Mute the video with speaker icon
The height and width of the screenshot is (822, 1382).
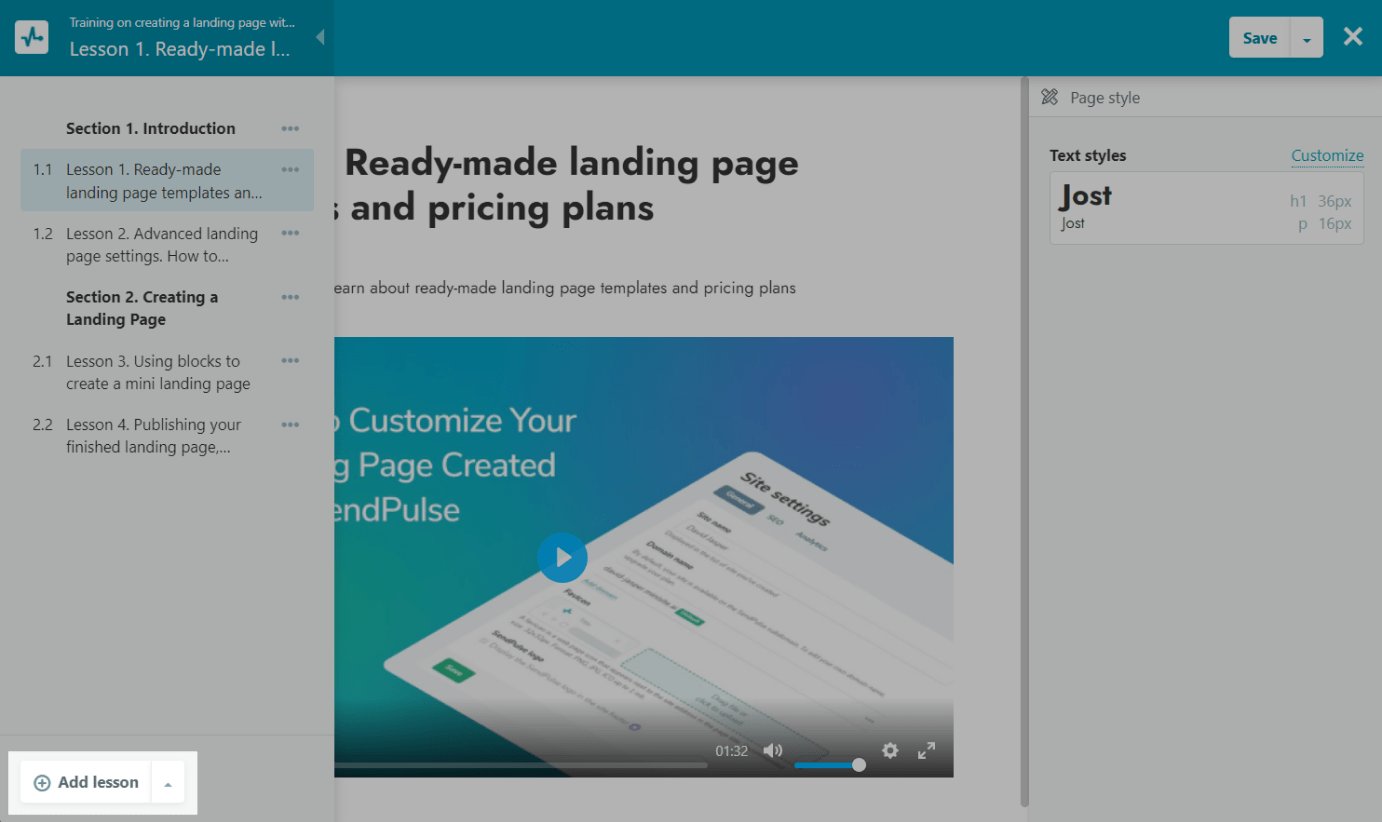pyautogui.click(x=773, y=751)
